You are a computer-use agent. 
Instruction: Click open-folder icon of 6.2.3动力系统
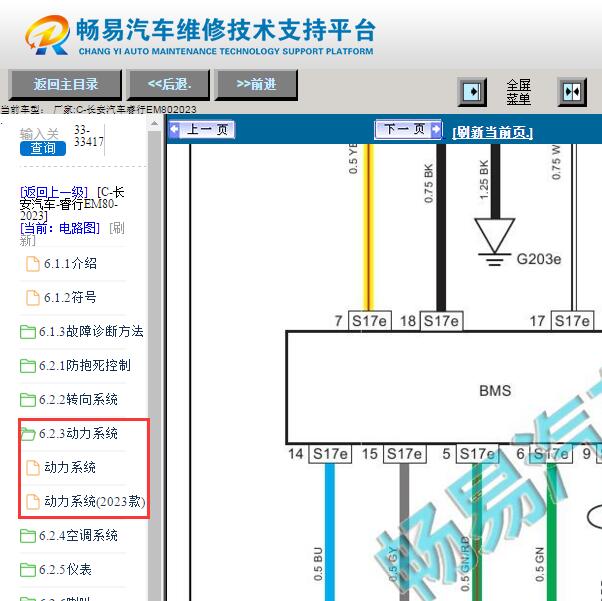[28, 434]
